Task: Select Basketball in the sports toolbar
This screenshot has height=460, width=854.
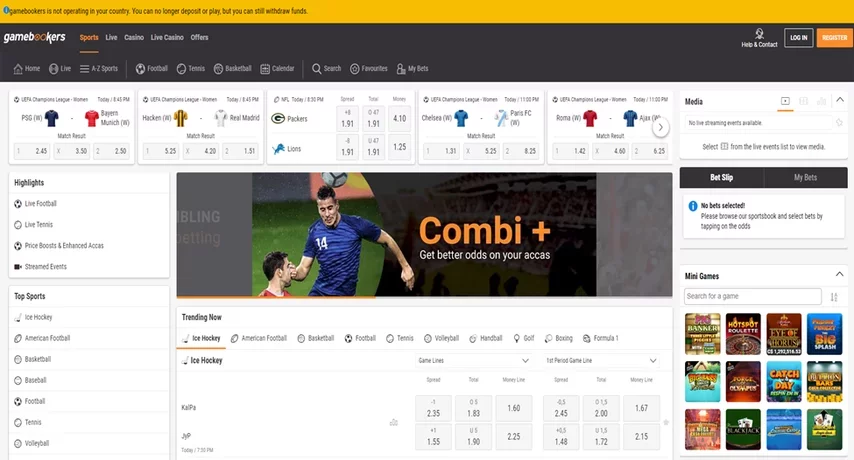Action: click(x=233, y=69)
